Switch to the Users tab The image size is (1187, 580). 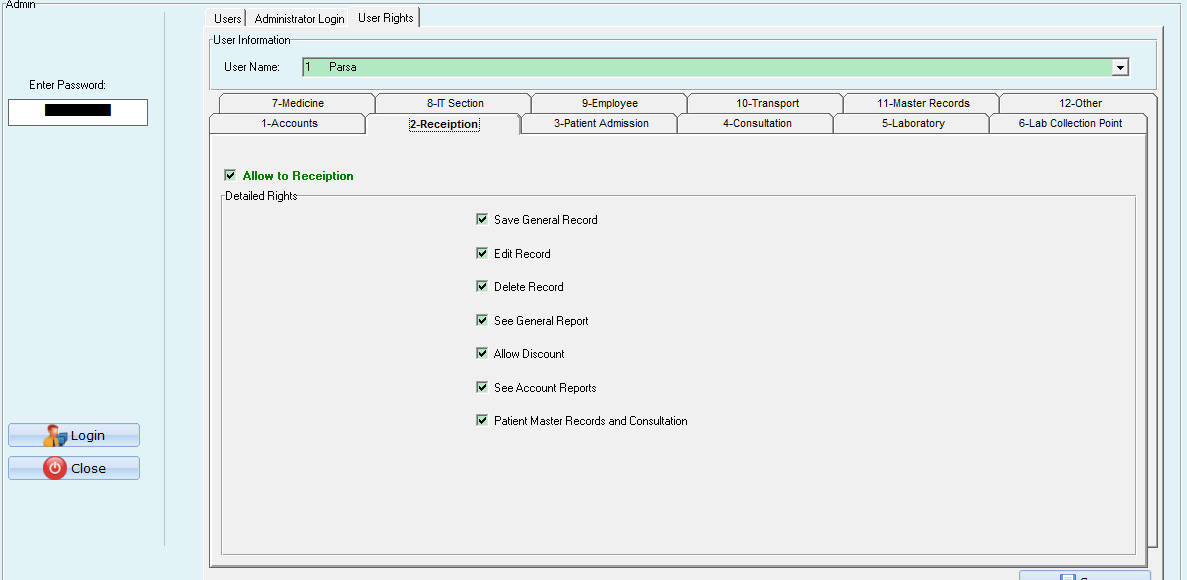point(227,18)
